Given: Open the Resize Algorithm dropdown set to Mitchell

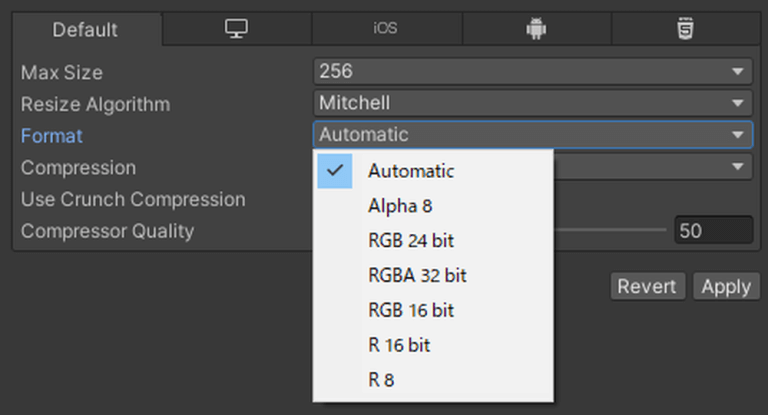Looking at the screenshot, I should (x=532, y=103).
